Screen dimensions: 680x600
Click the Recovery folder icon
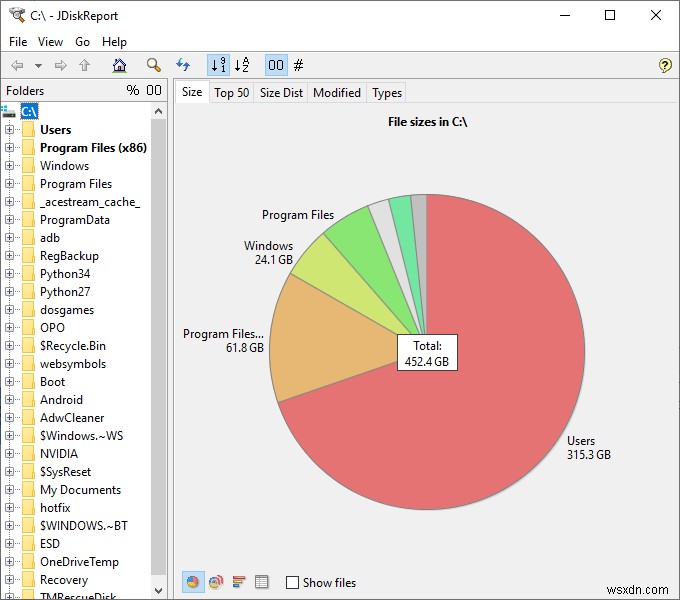click(28, 580)
